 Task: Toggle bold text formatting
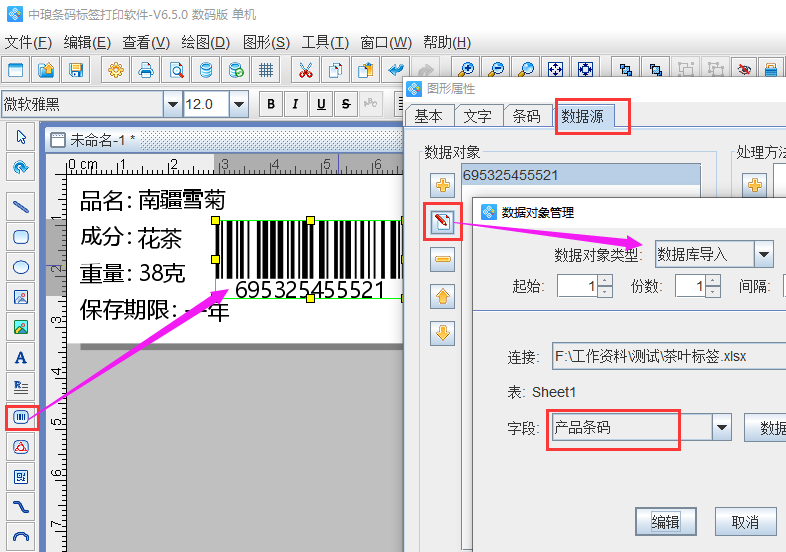[x=270, y=104]
